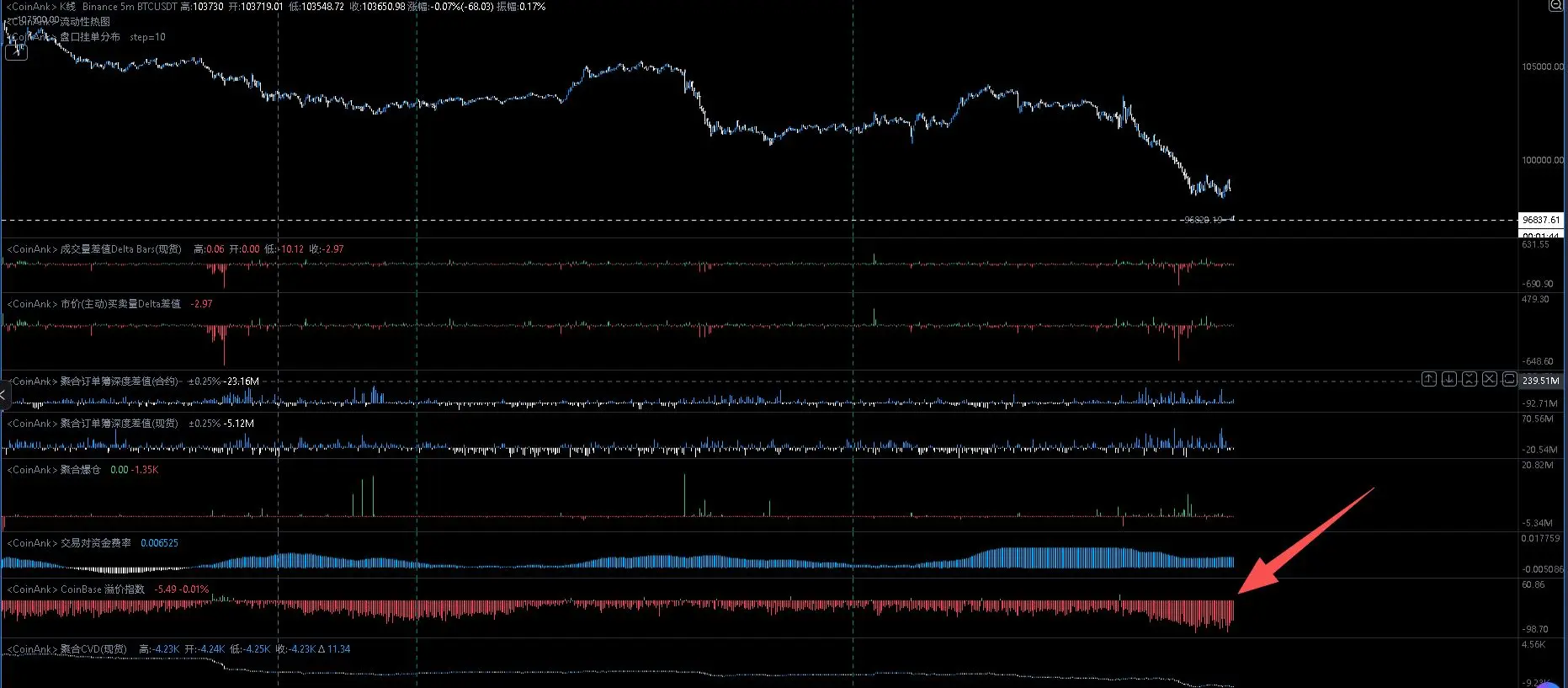
Task: Click the 479.30 axis value
Action: click(x=1535, y=299)
